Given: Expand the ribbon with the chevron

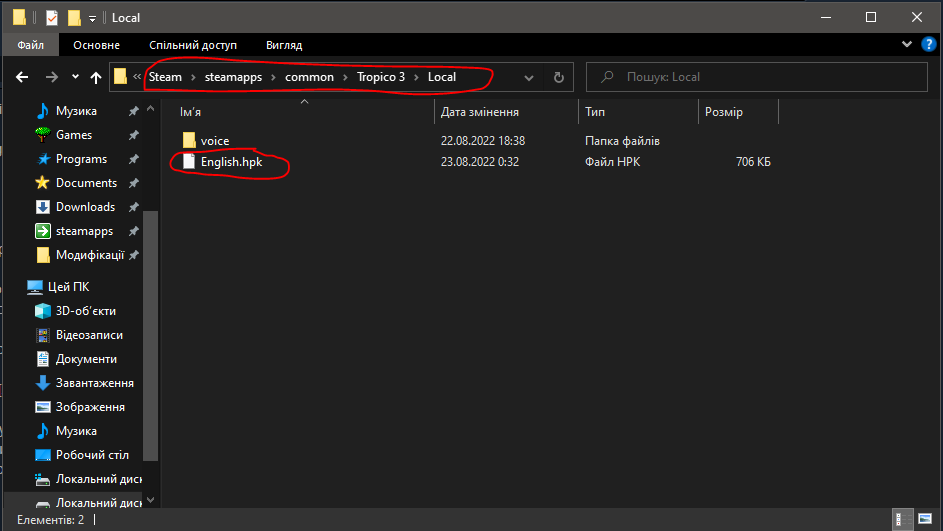Looking at the screenshot, I should [906, 44].
